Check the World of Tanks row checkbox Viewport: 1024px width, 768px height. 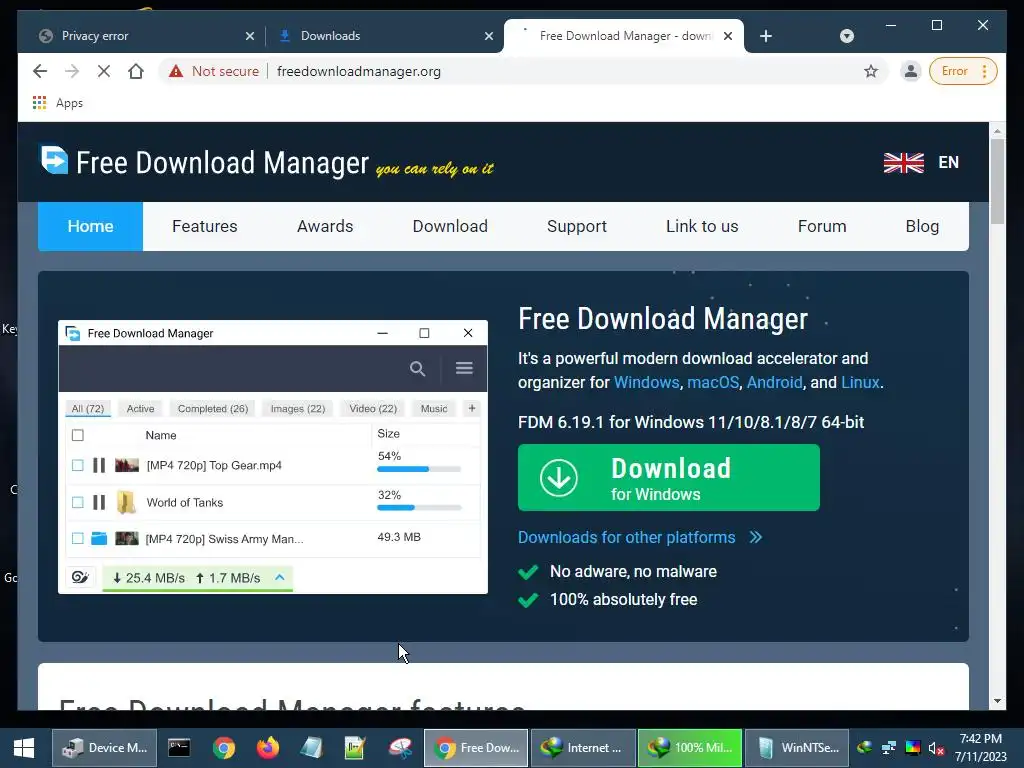pos(78,502)
